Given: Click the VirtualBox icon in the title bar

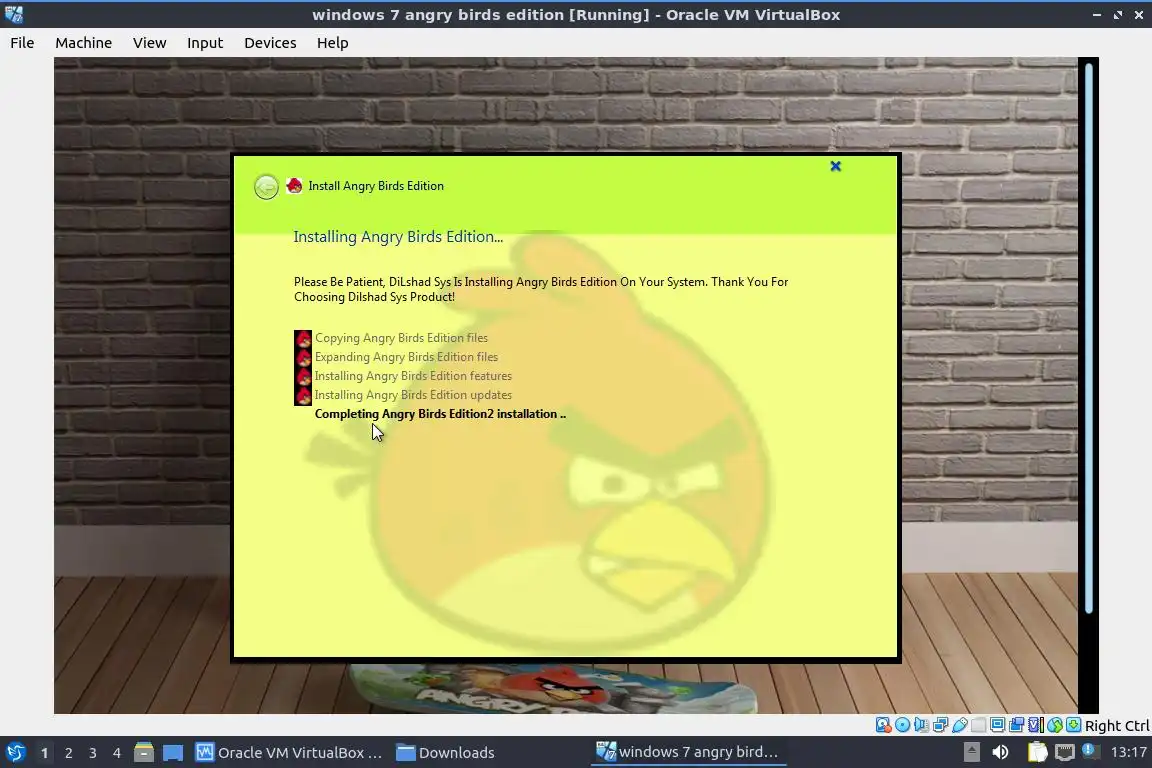Looking at the screenshot, I should (13, 14).
